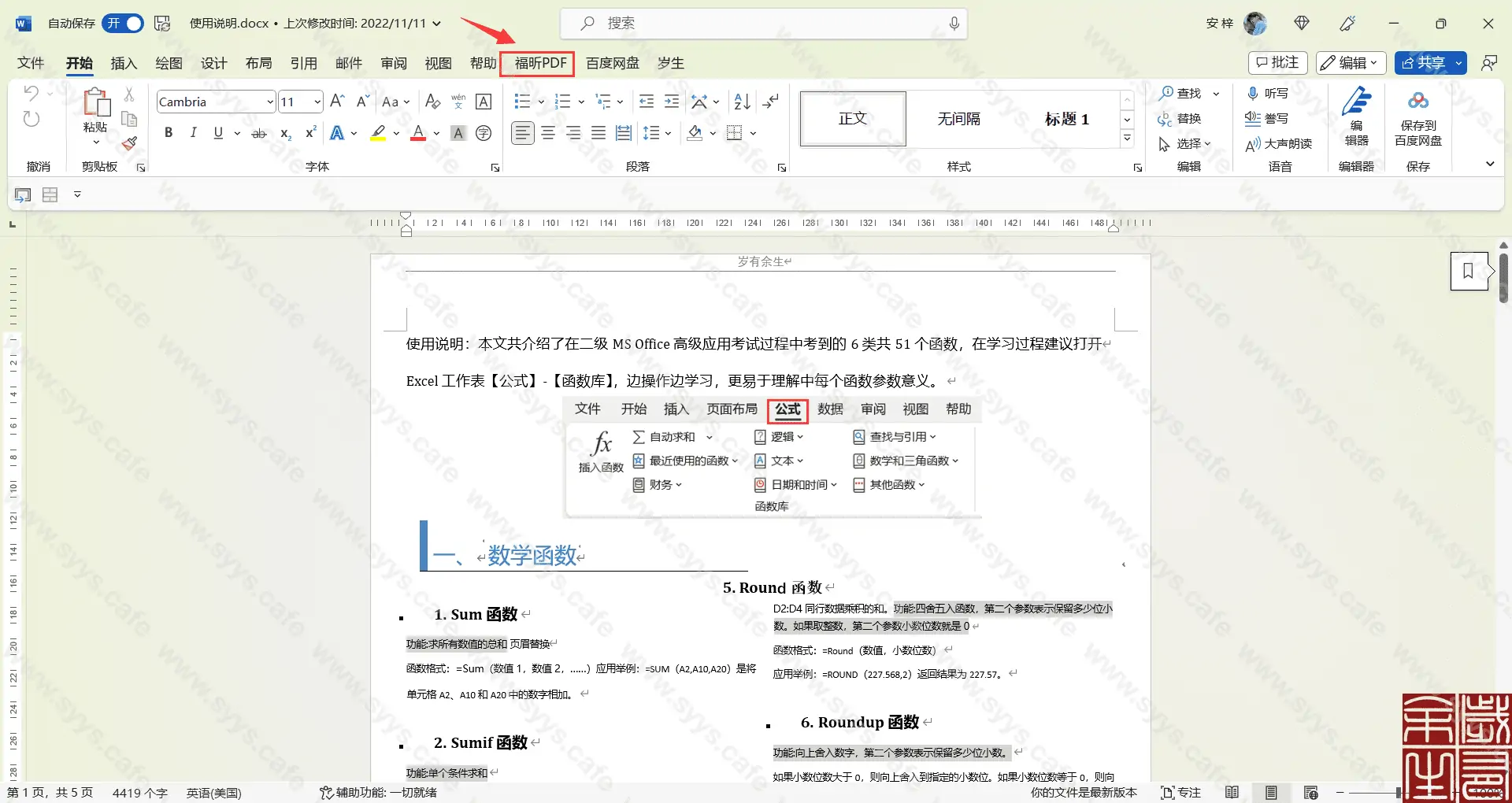Switch to the 福昕PDF ribbon tab
Screen dimensions: 1512x803
[x=537, y=63]
